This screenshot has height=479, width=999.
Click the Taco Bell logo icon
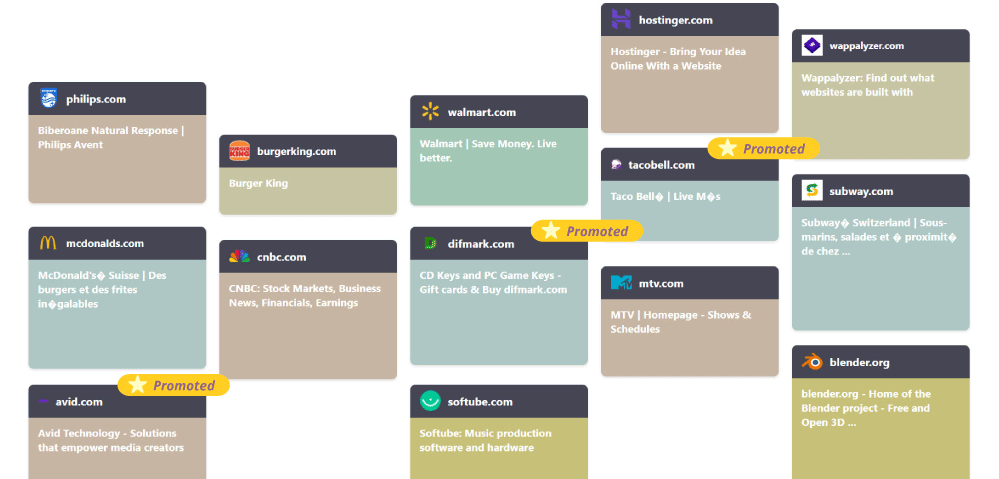pos(619,165)
